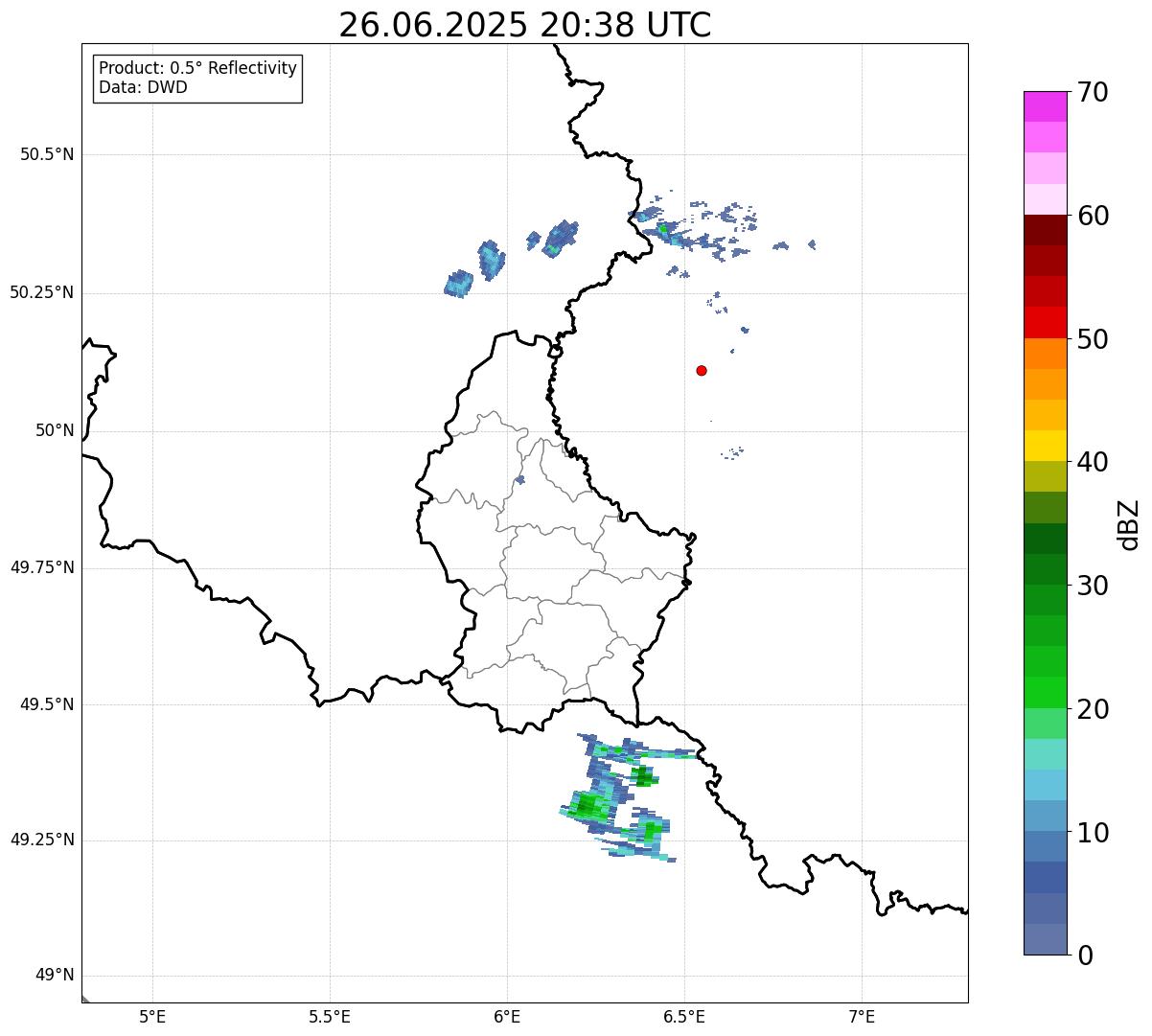Click the 49°N latitude label

[55, 976]
